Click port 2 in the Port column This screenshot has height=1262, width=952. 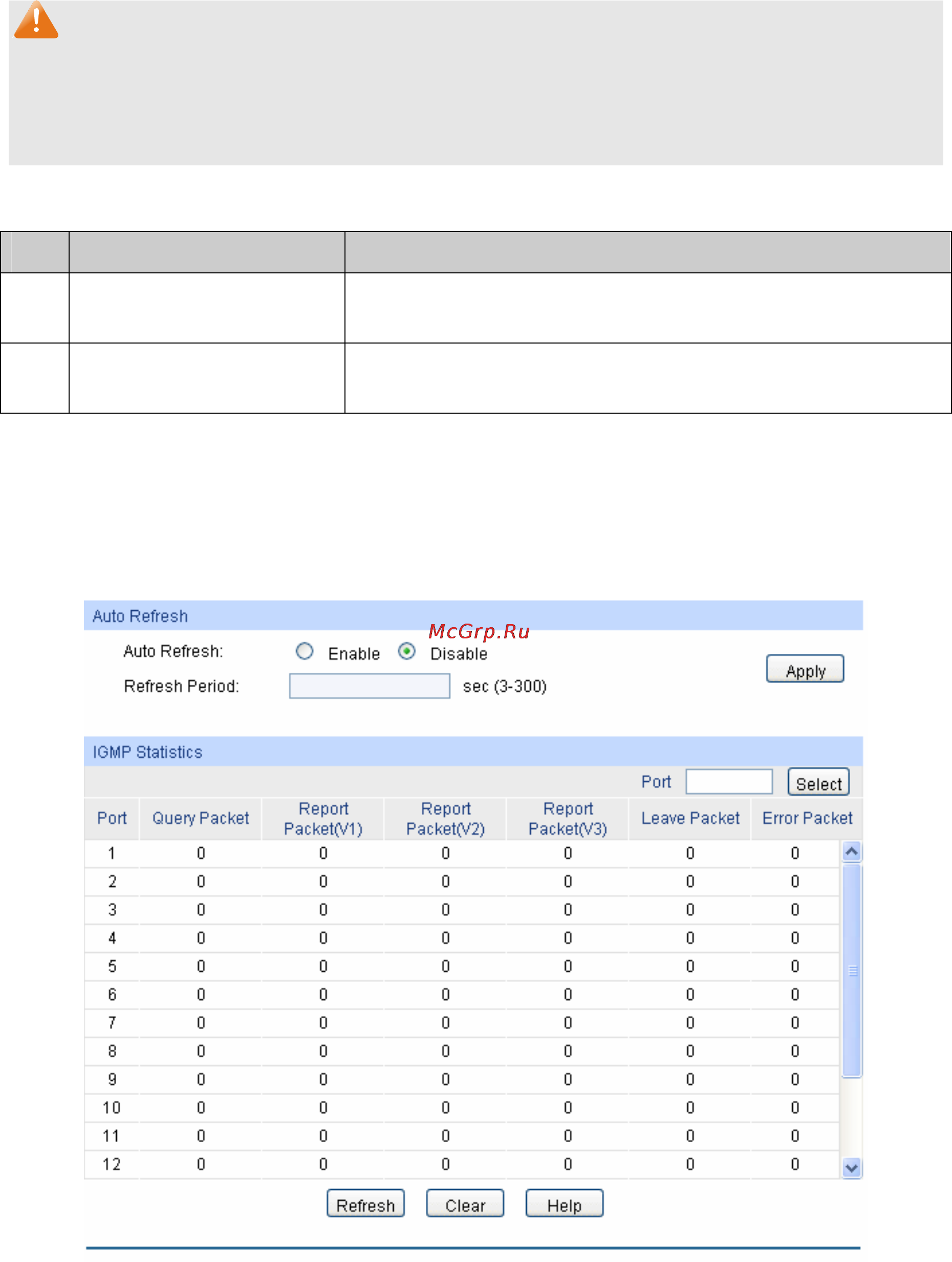pyautogui.click(x=112, y=882)
